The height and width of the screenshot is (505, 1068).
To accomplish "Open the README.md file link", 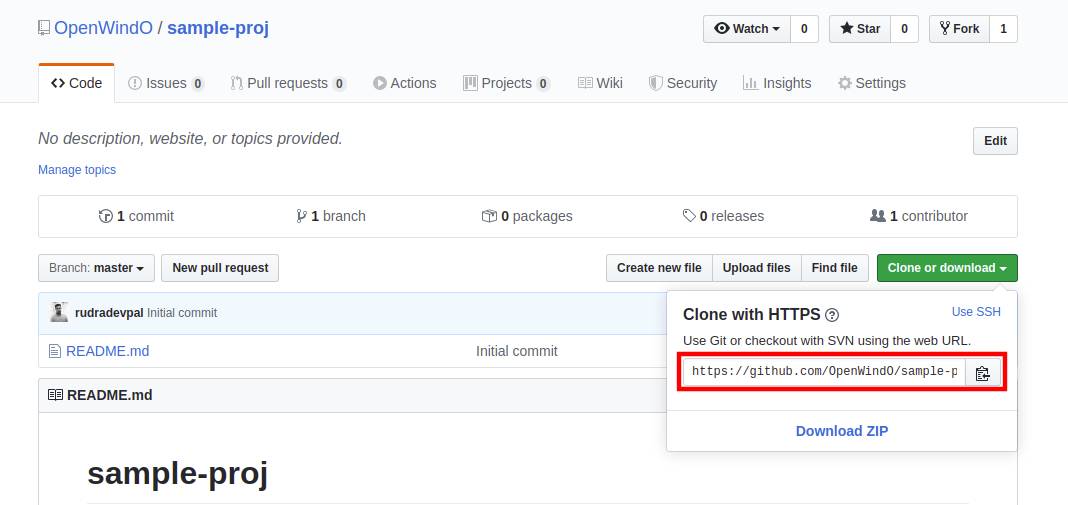I will pos(108,351).
